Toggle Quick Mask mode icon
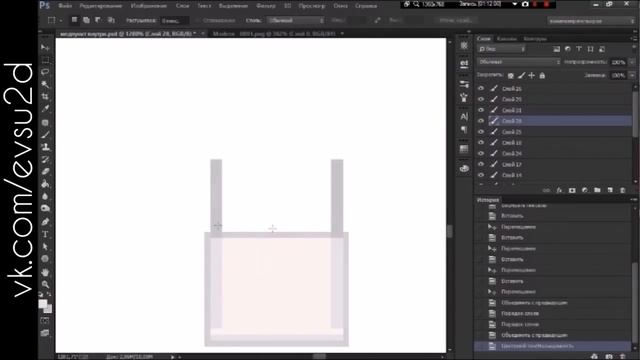This screenshot has height=360, width=640. tap(45, 321)
